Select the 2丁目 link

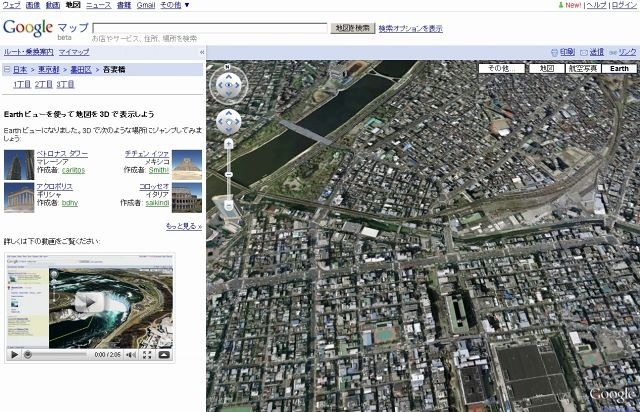44,84
